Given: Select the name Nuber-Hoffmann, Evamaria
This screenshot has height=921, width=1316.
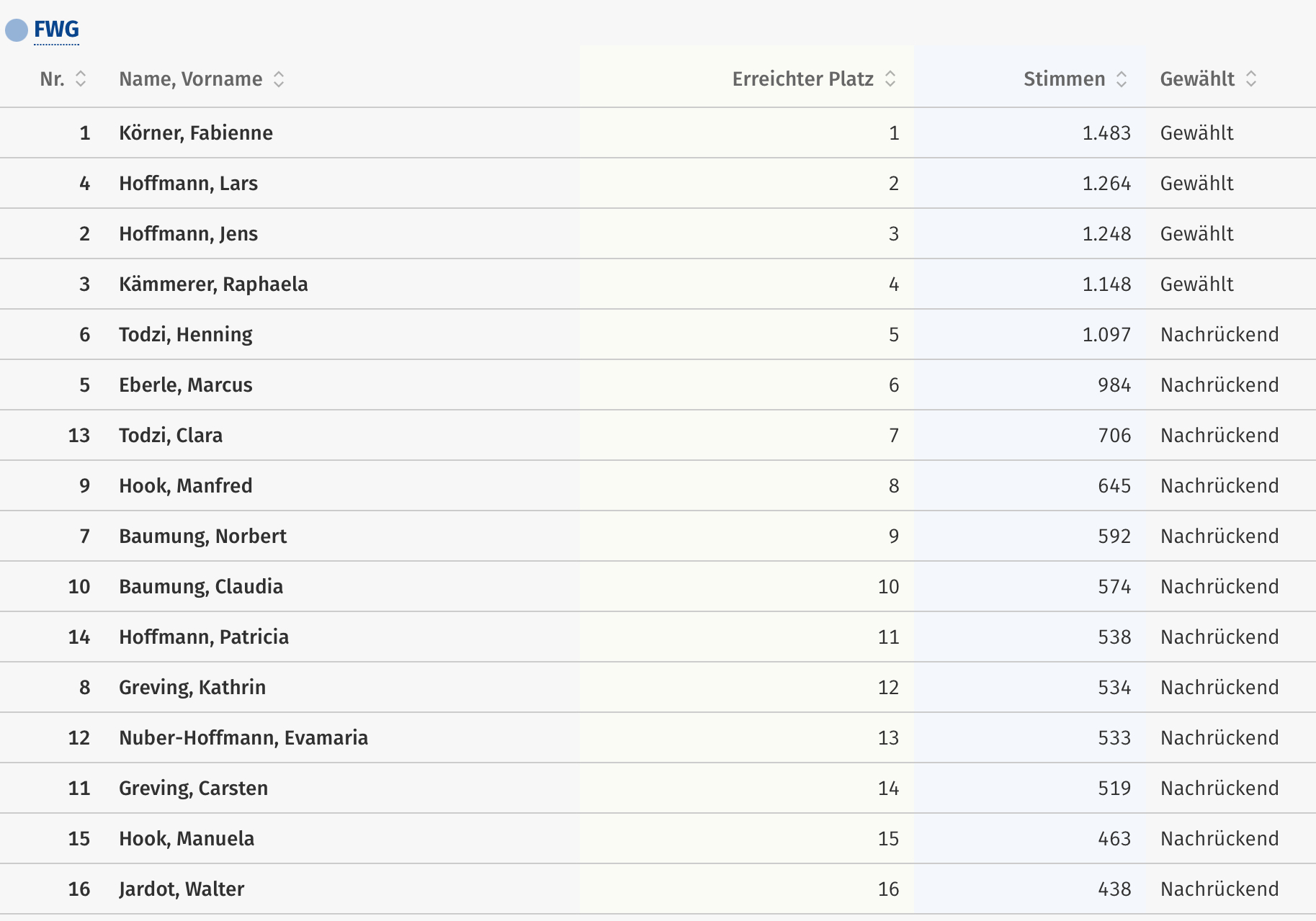Looking at the screenshot, I should (x=243, y=738).
